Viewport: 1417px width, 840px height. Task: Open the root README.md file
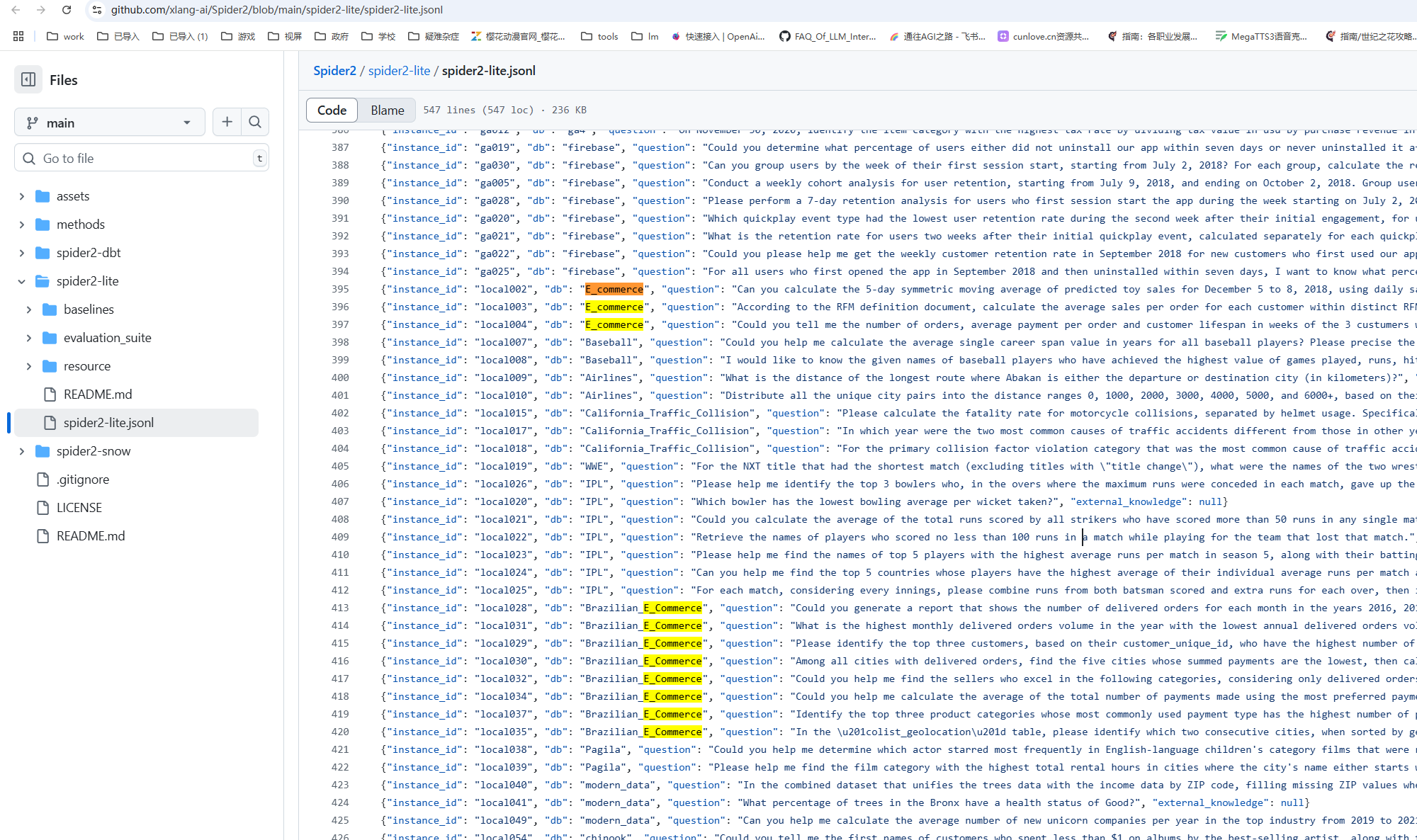(x=91, y=536)
